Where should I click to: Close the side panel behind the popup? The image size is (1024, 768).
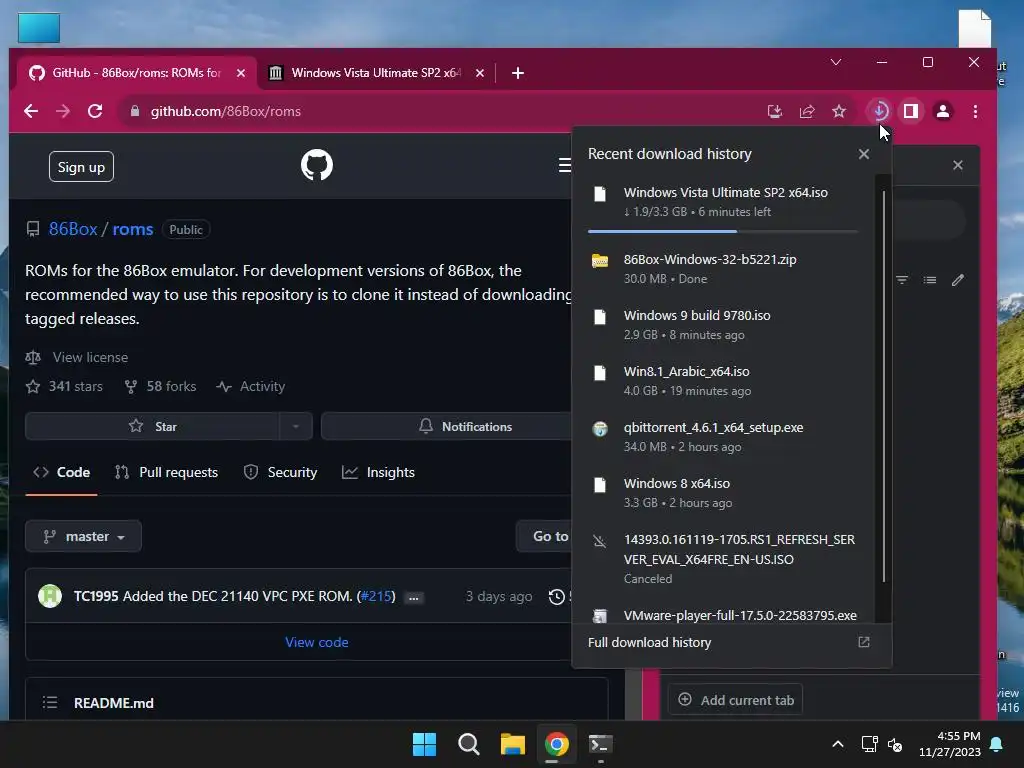[958, 165]
